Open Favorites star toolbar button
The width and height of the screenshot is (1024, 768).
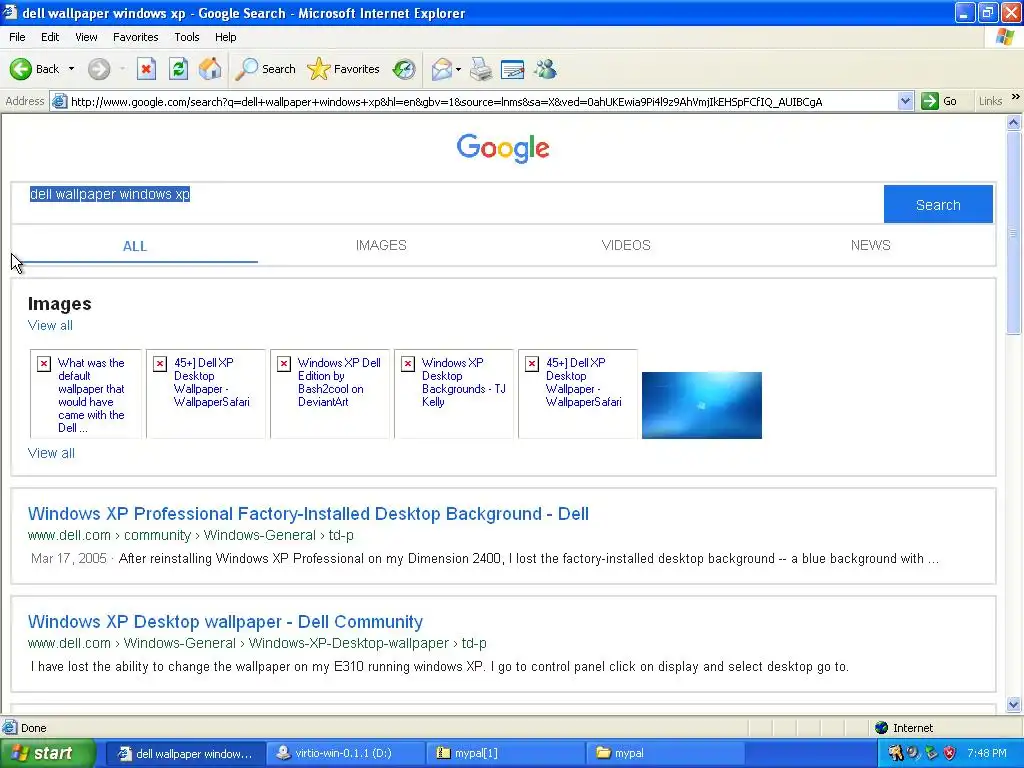tap(343, 69)
